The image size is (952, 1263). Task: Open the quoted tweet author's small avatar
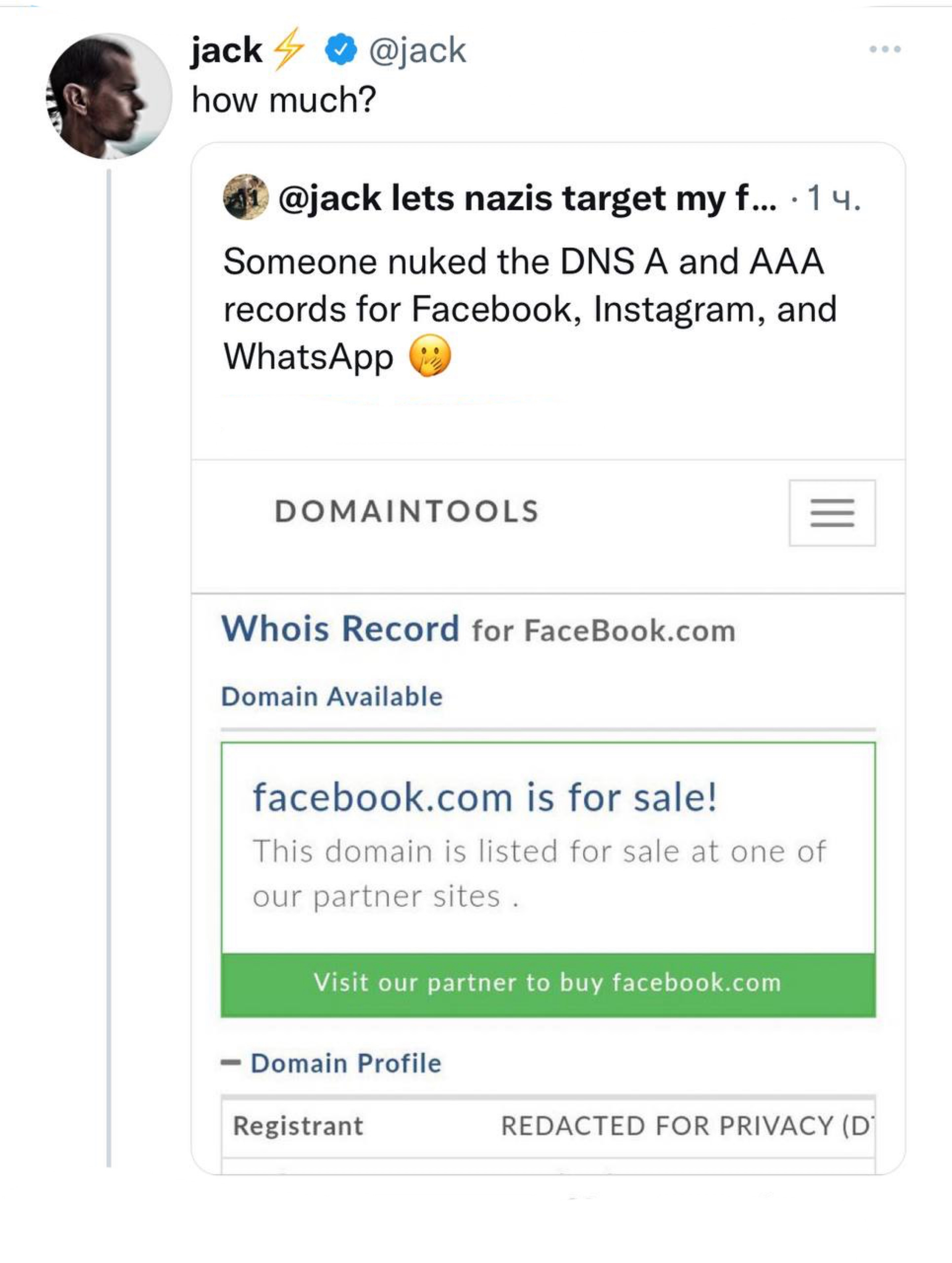point(246,197)
